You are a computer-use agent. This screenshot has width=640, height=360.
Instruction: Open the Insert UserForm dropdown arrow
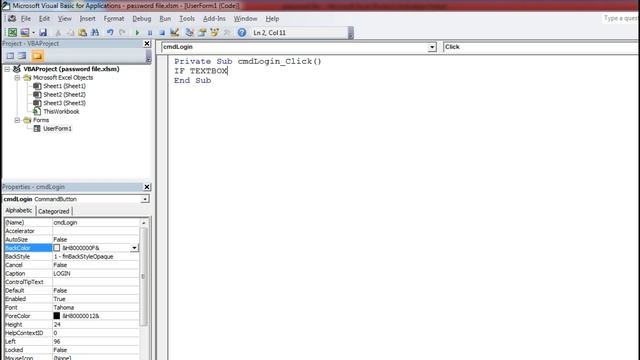[33, 33]
